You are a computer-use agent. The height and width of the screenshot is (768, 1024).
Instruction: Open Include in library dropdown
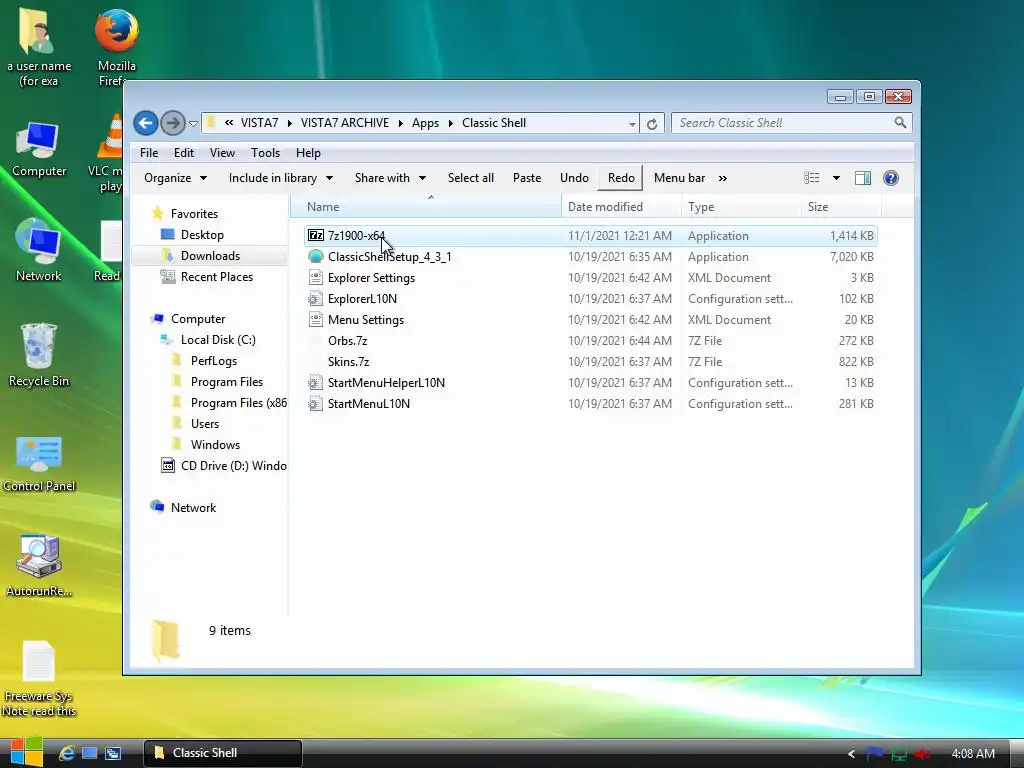tap(281, 178)
